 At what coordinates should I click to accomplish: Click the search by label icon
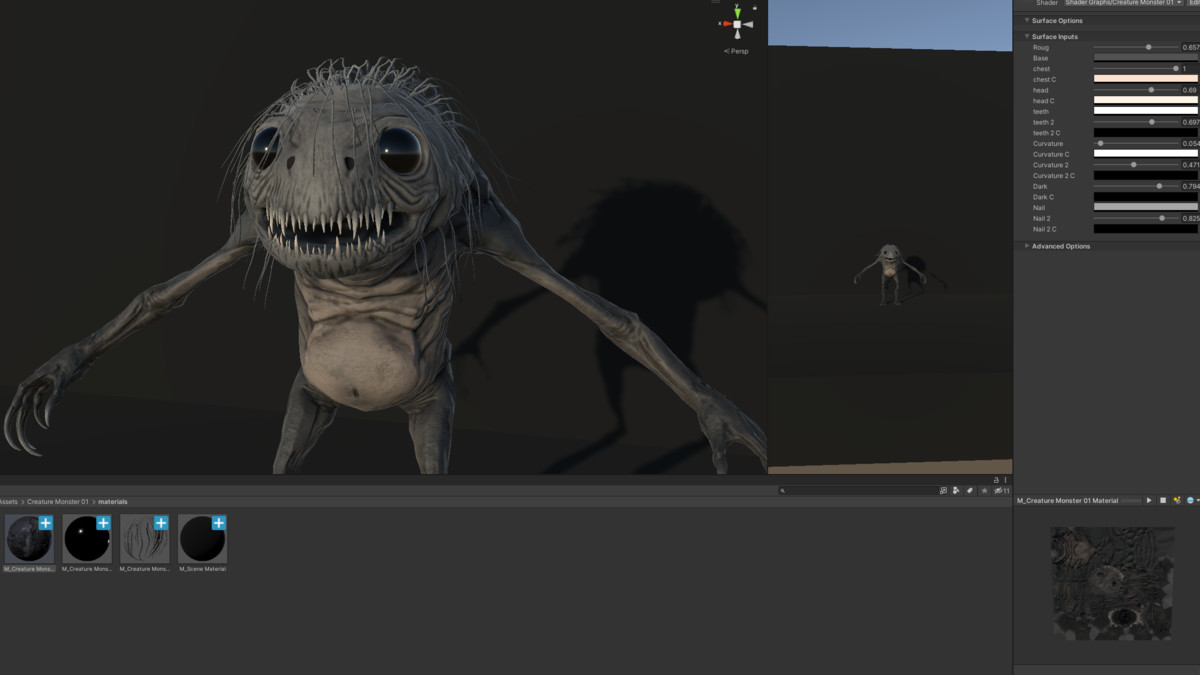(968, 489)
